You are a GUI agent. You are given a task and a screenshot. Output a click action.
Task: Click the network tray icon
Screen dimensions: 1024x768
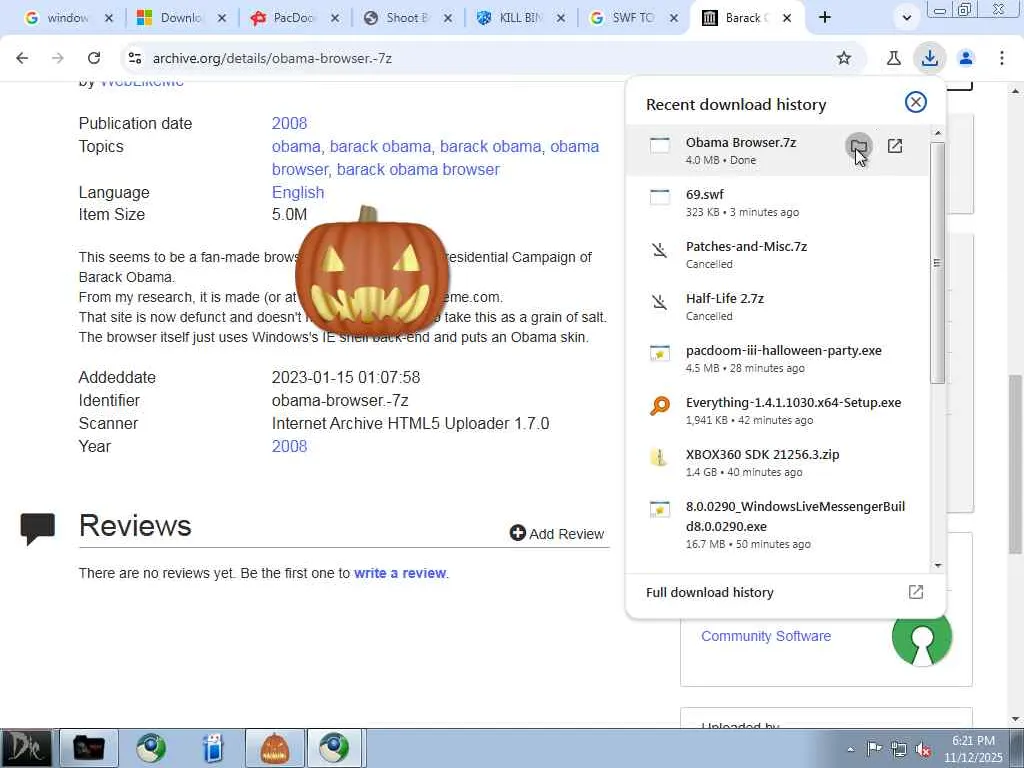pos(899,749)
